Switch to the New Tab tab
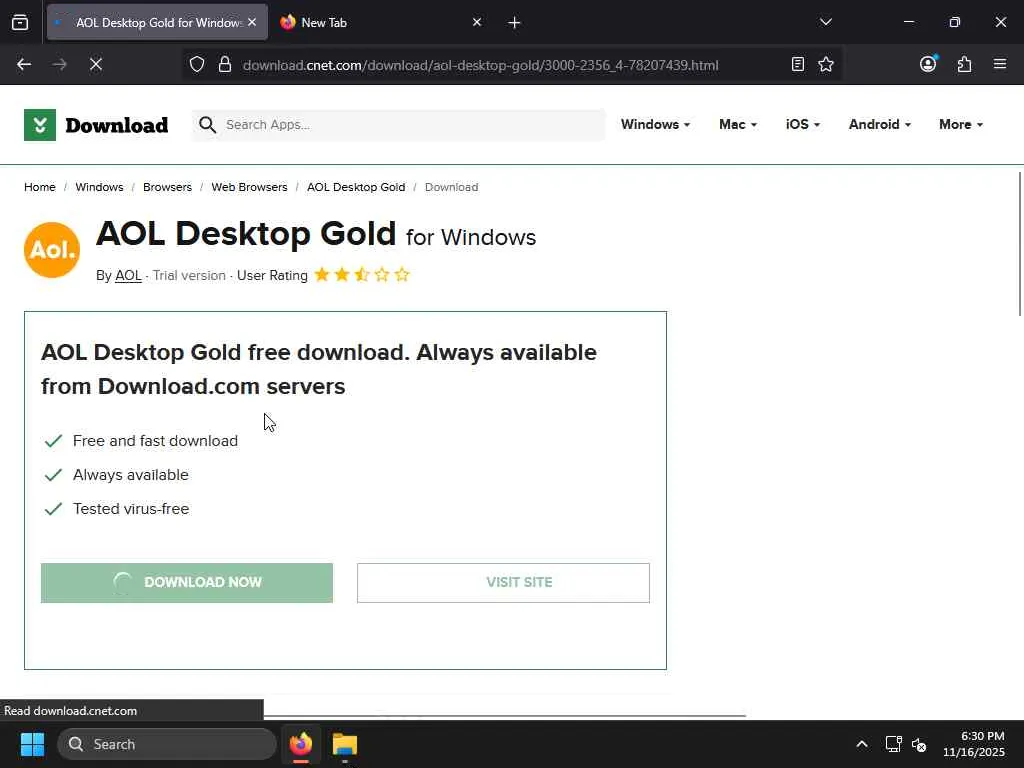Image resolution: width=1024 pixels, height=768 pixels. [x=382, y=22]
